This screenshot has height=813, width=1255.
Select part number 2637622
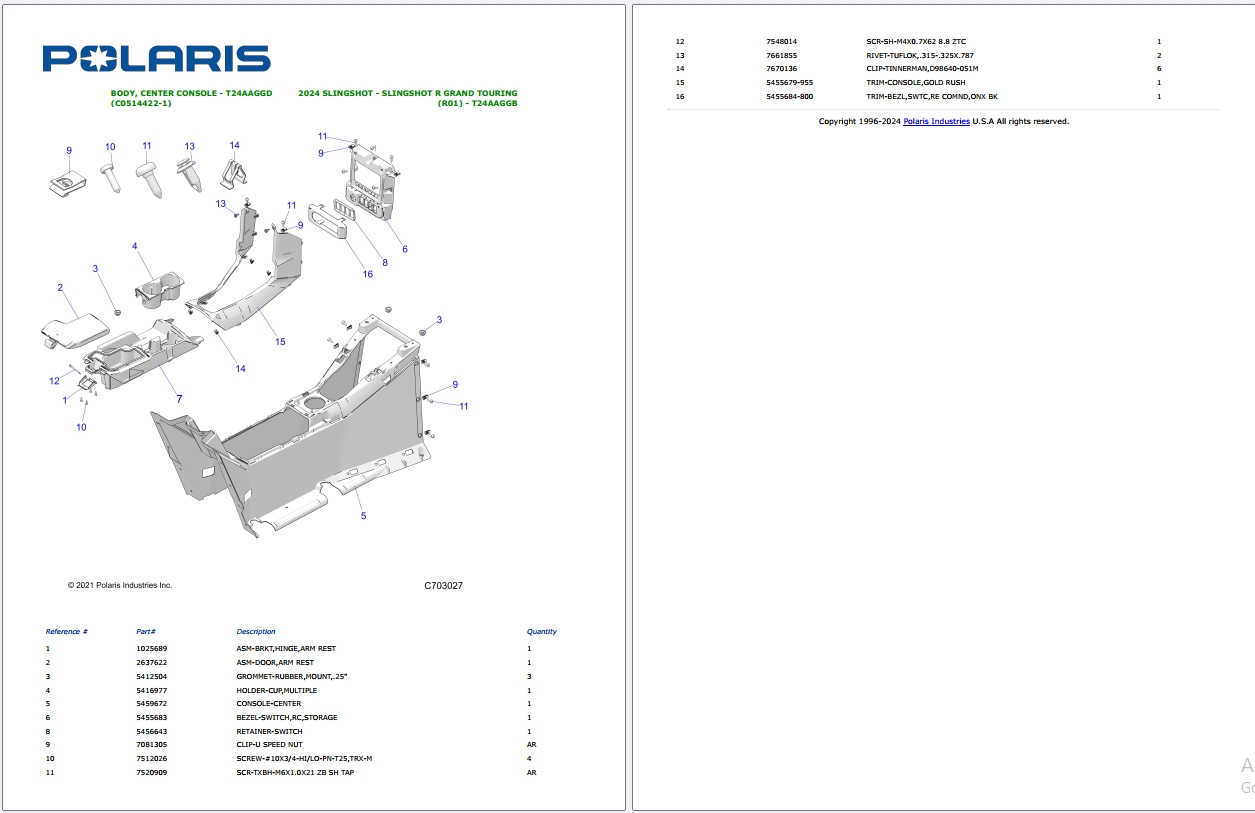(152, 662)
